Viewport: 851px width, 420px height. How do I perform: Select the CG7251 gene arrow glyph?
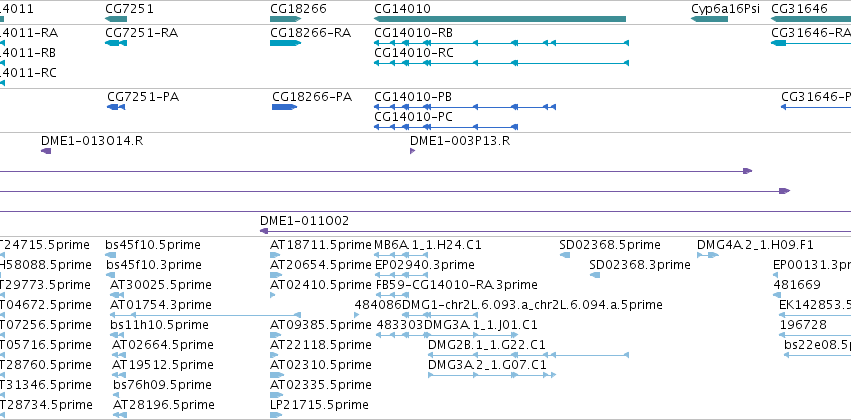coord(116,19)
